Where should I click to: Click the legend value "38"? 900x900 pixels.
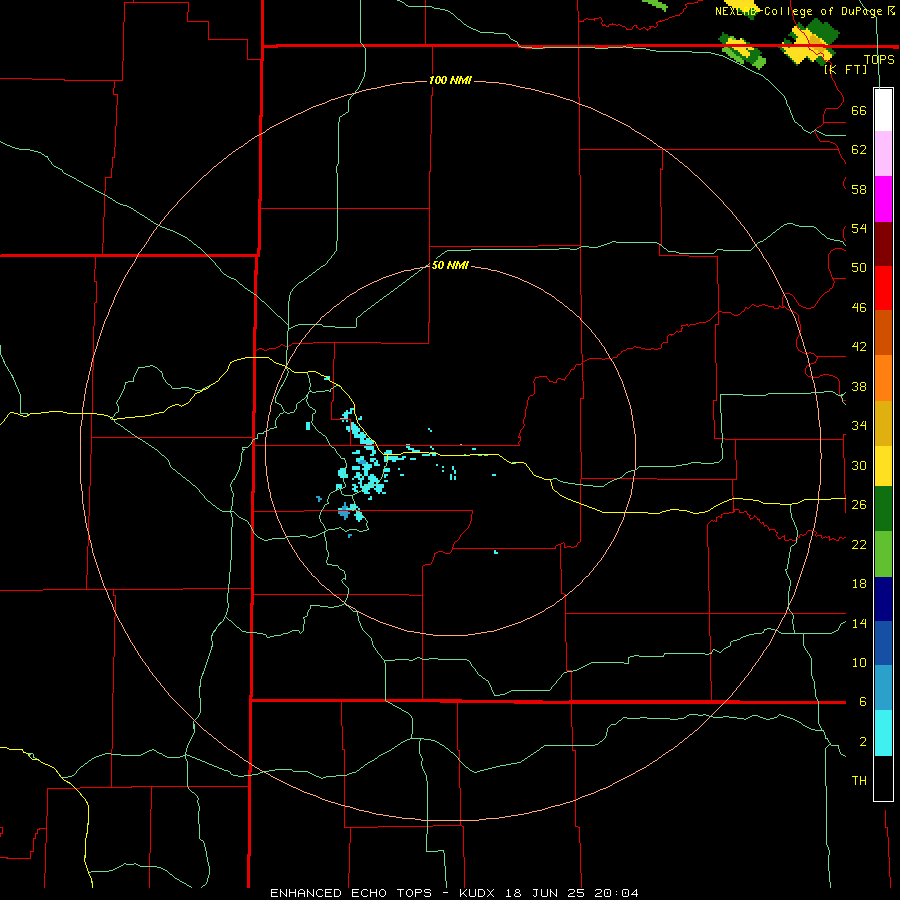click(x=859, y=386)
